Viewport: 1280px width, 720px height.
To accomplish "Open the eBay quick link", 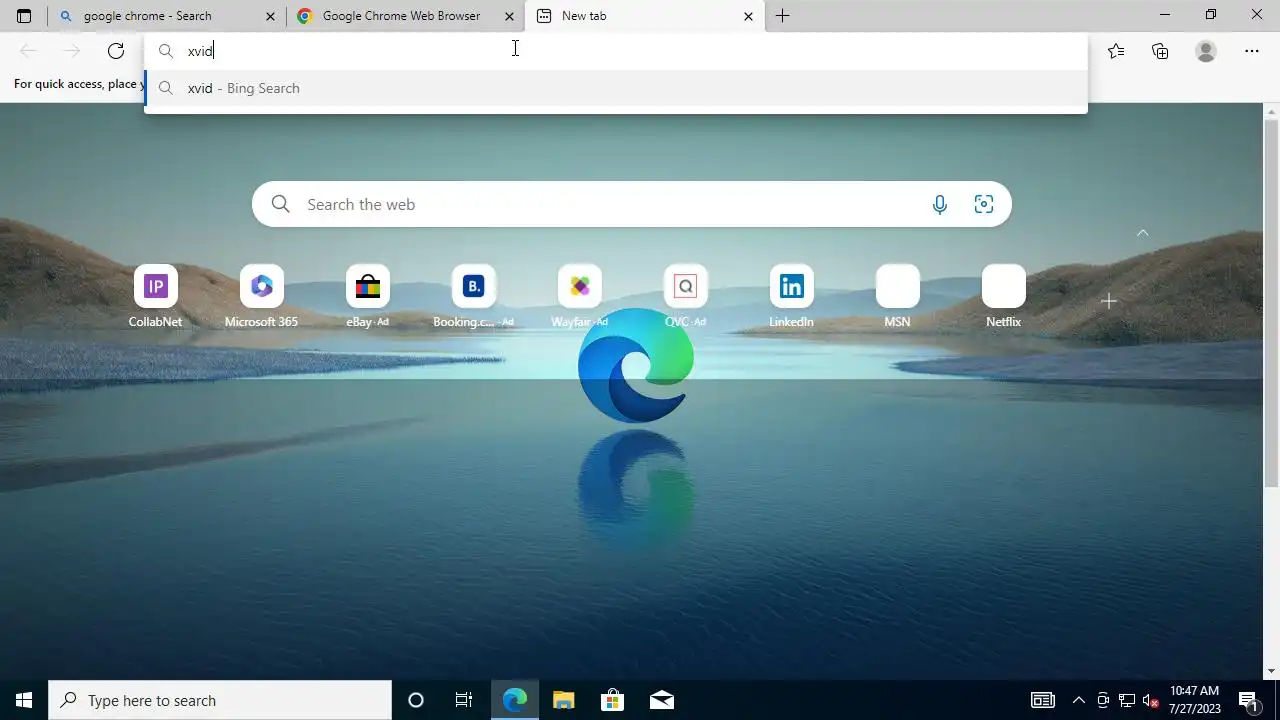I will [367, 296].
